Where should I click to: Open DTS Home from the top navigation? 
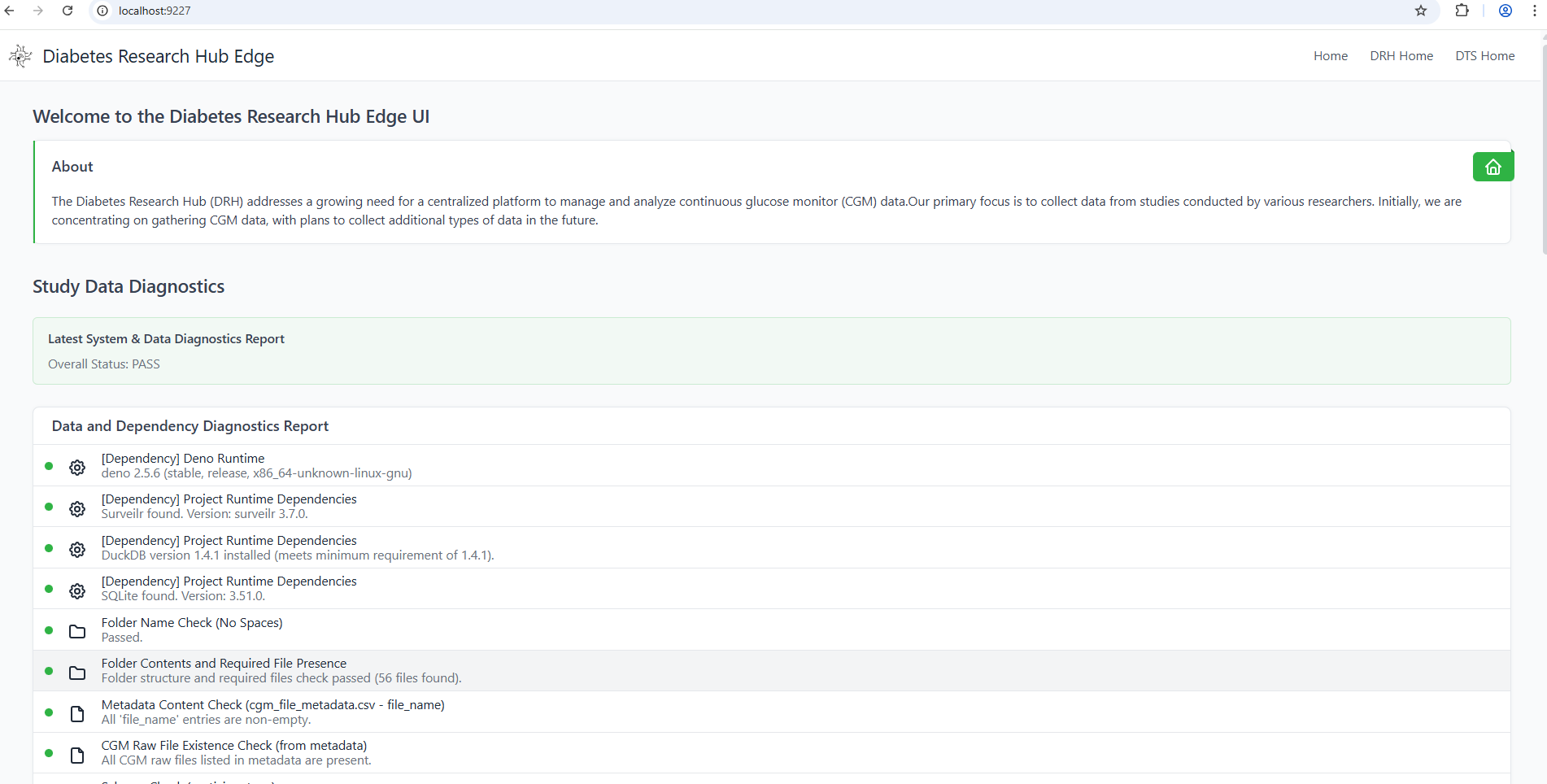(x=1484, y=56)
